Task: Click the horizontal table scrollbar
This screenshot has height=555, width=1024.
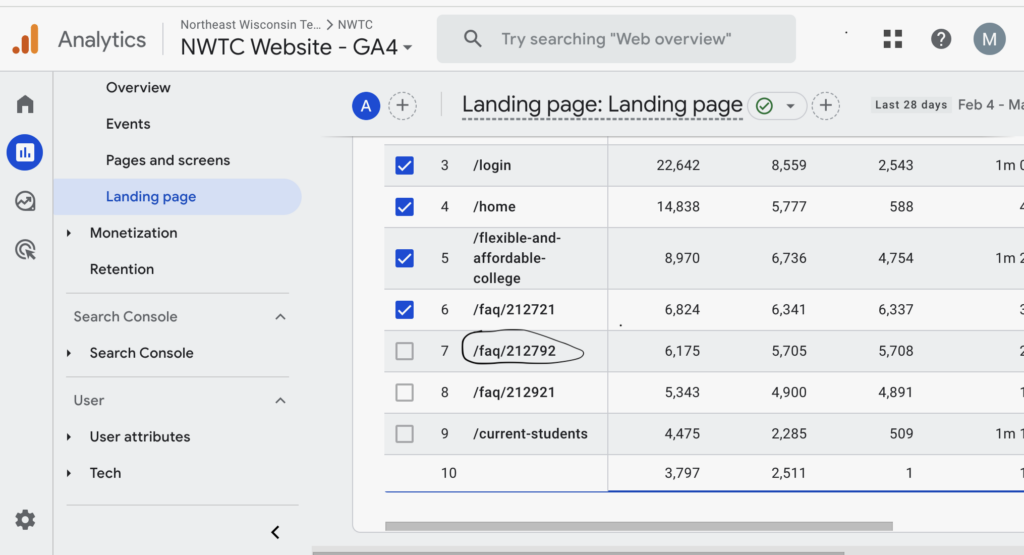Action: (x=639, y=526)
